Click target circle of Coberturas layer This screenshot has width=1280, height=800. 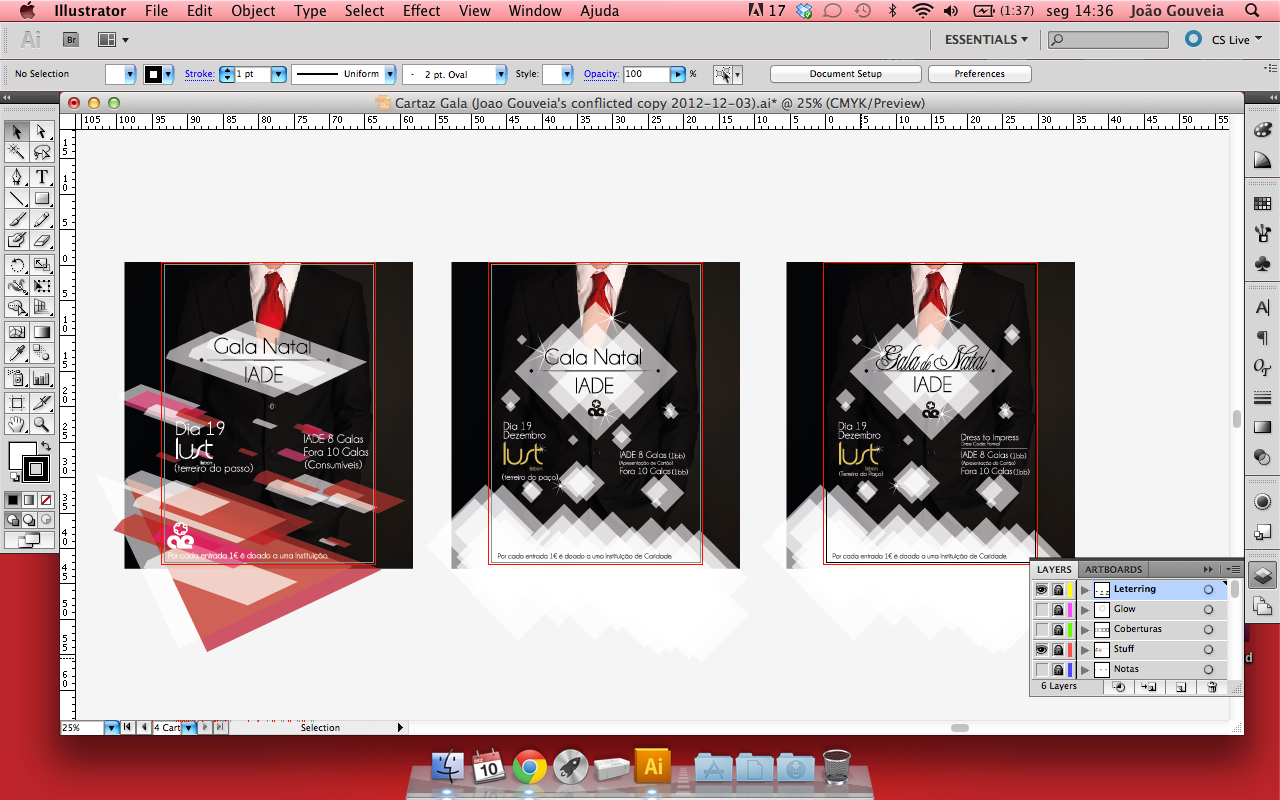[x=1208, y=630]
